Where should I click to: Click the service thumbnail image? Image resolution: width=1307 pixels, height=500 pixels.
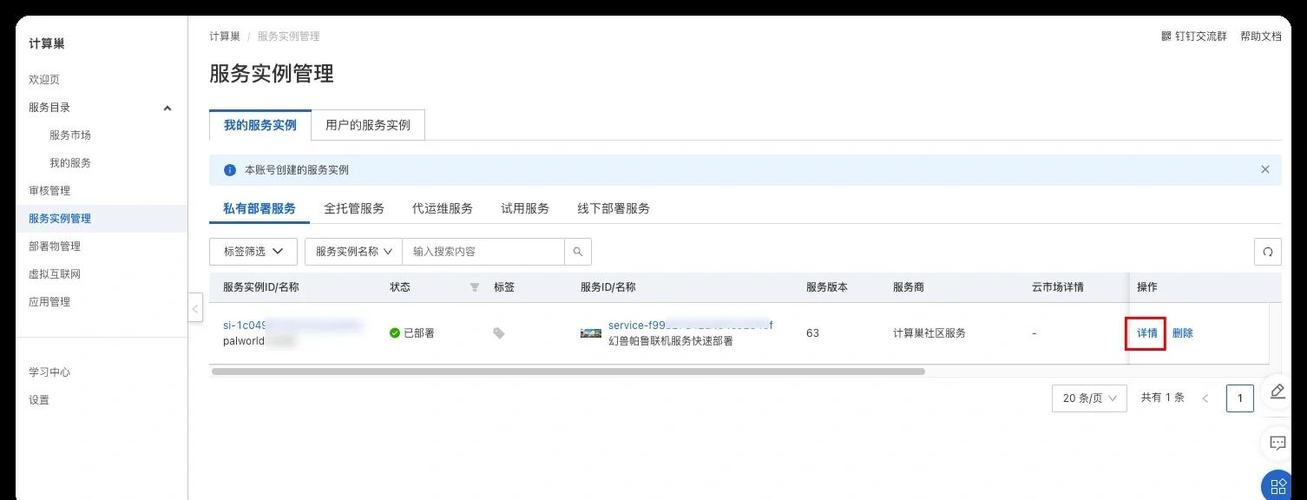(x=591, y=333)
